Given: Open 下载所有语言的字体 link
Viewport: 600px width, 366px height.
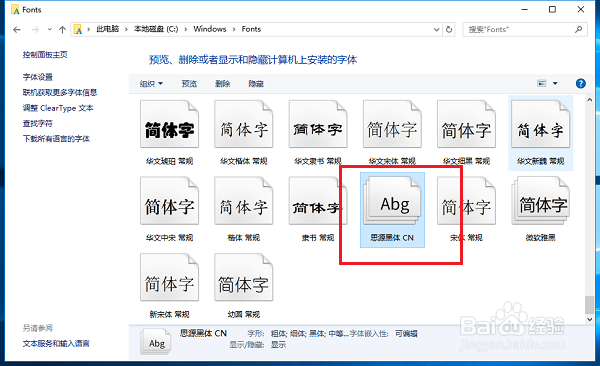Looking at the screenshot, I should tap(56, 139).
